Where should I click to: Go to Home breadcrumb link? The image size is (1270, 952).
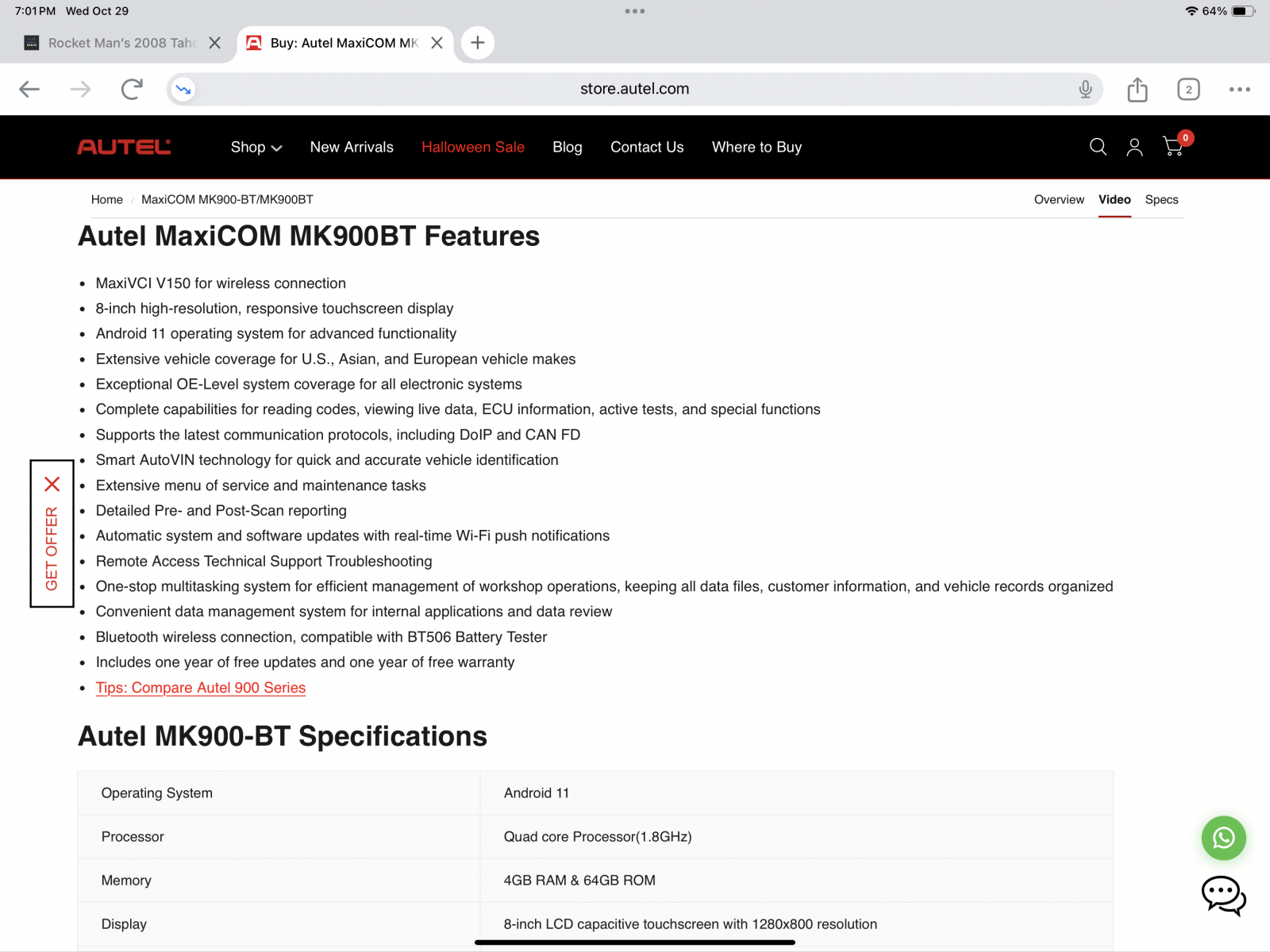[107, 200]
